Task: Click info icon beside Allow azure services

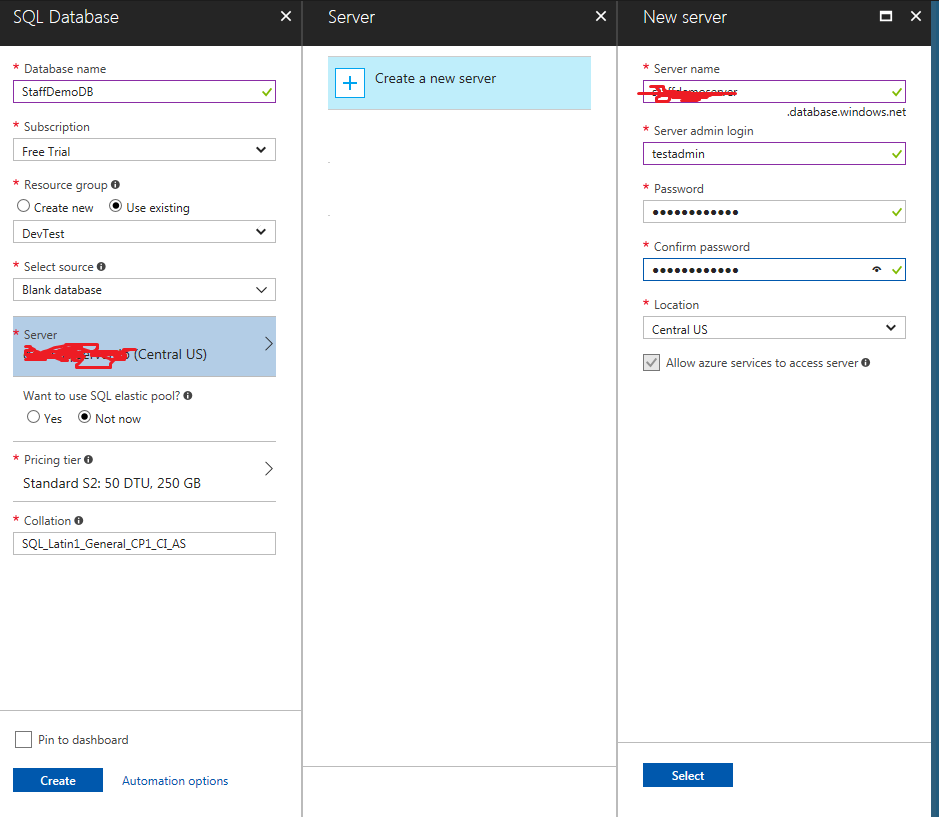Action: tap(866, 362)
